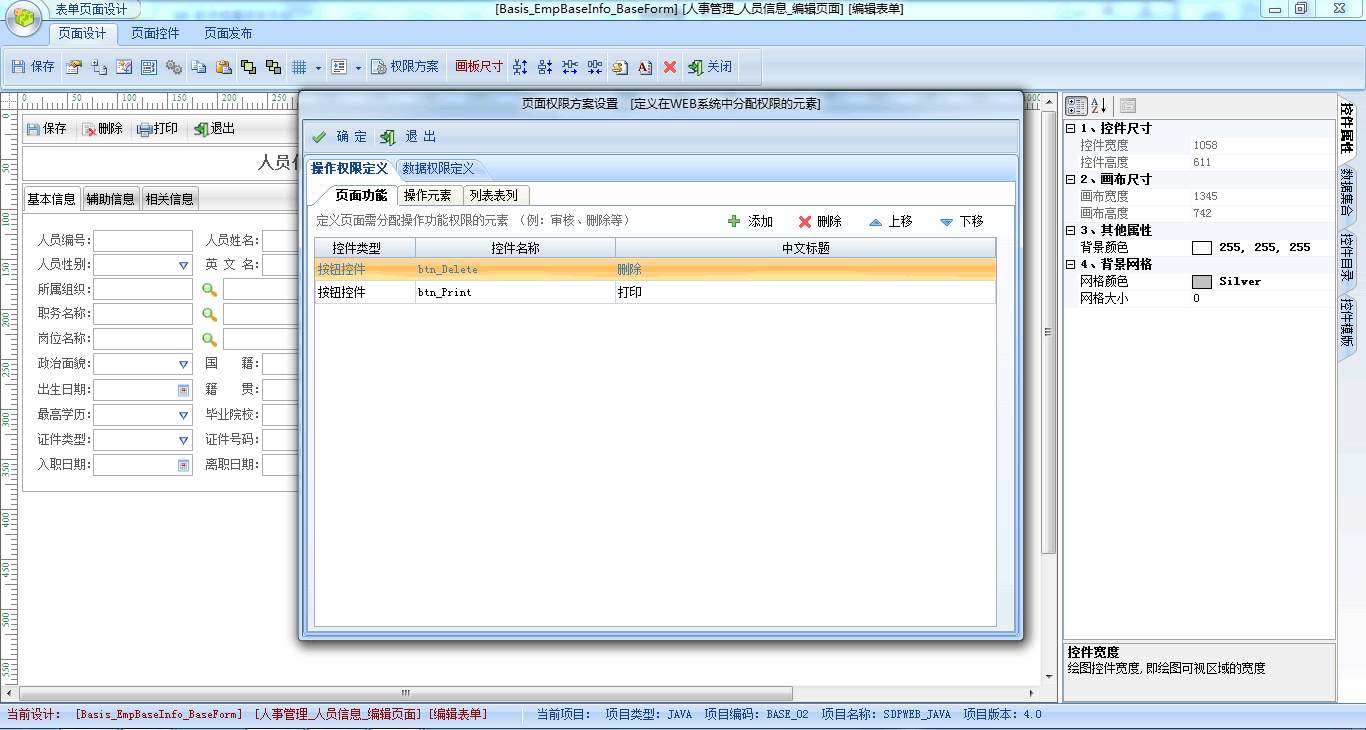Viewport: 1366px width, 730px height.
Task: Pick the 背景颜色 white color swatch
Action: 1201,247
